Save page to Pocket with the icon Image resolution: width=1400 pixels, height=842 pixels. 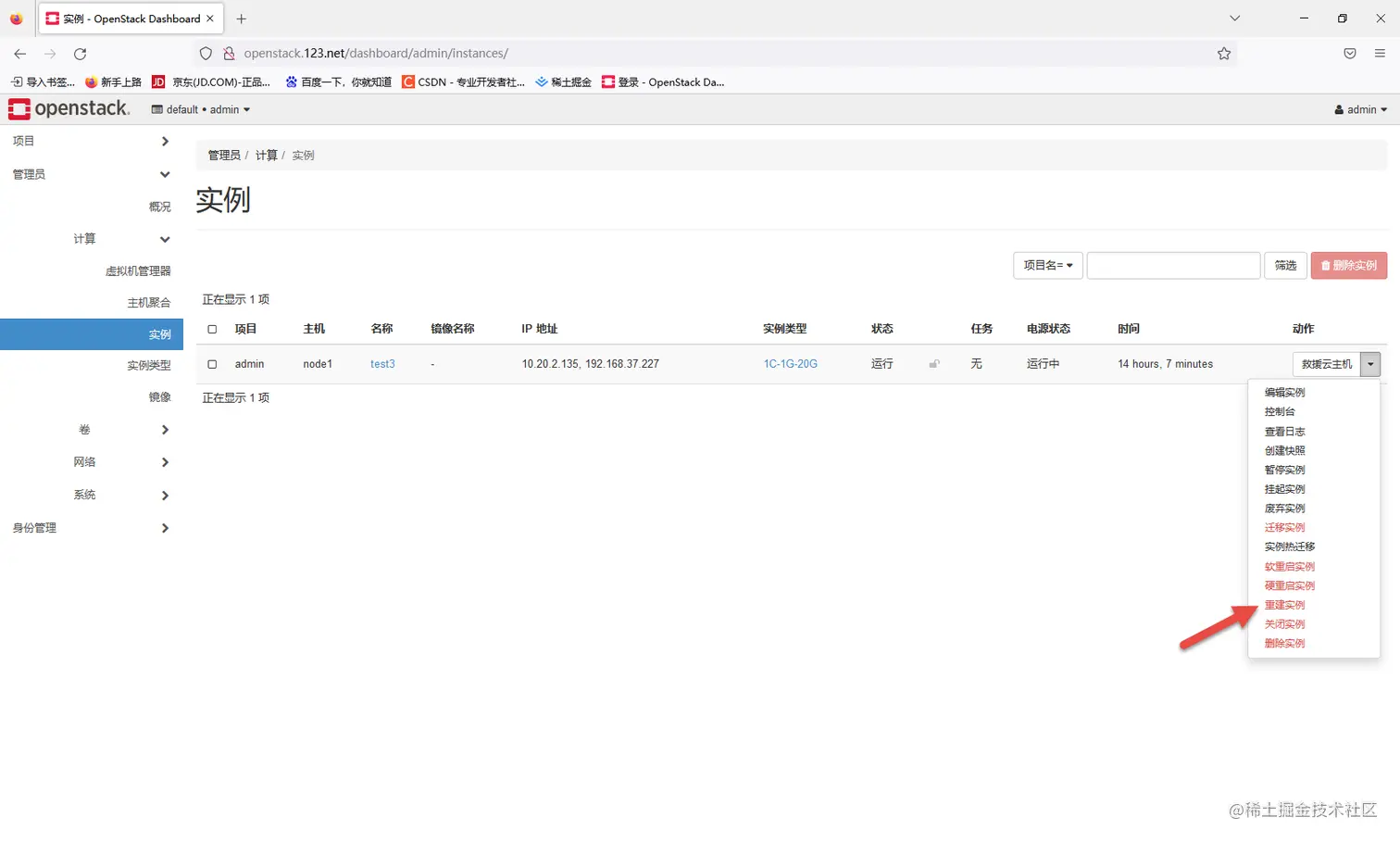(x=1349, y=53)
